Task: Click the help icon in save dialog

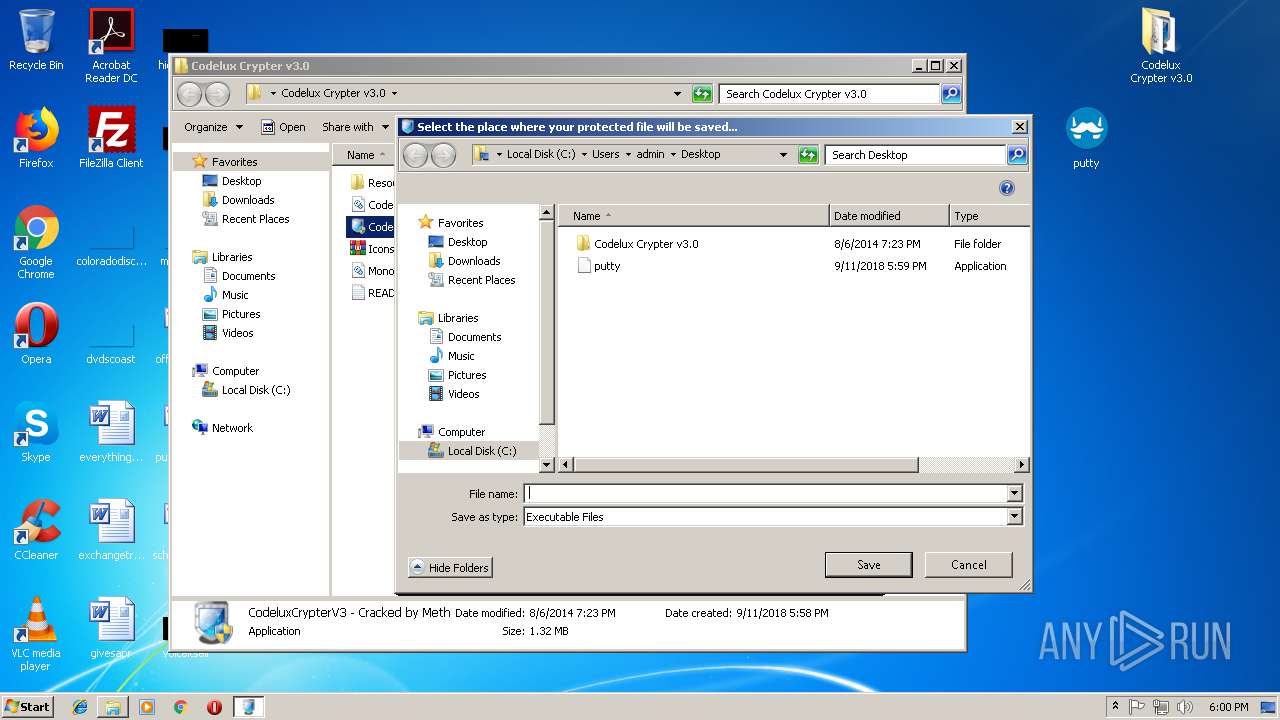Action: click(1007, 188)
